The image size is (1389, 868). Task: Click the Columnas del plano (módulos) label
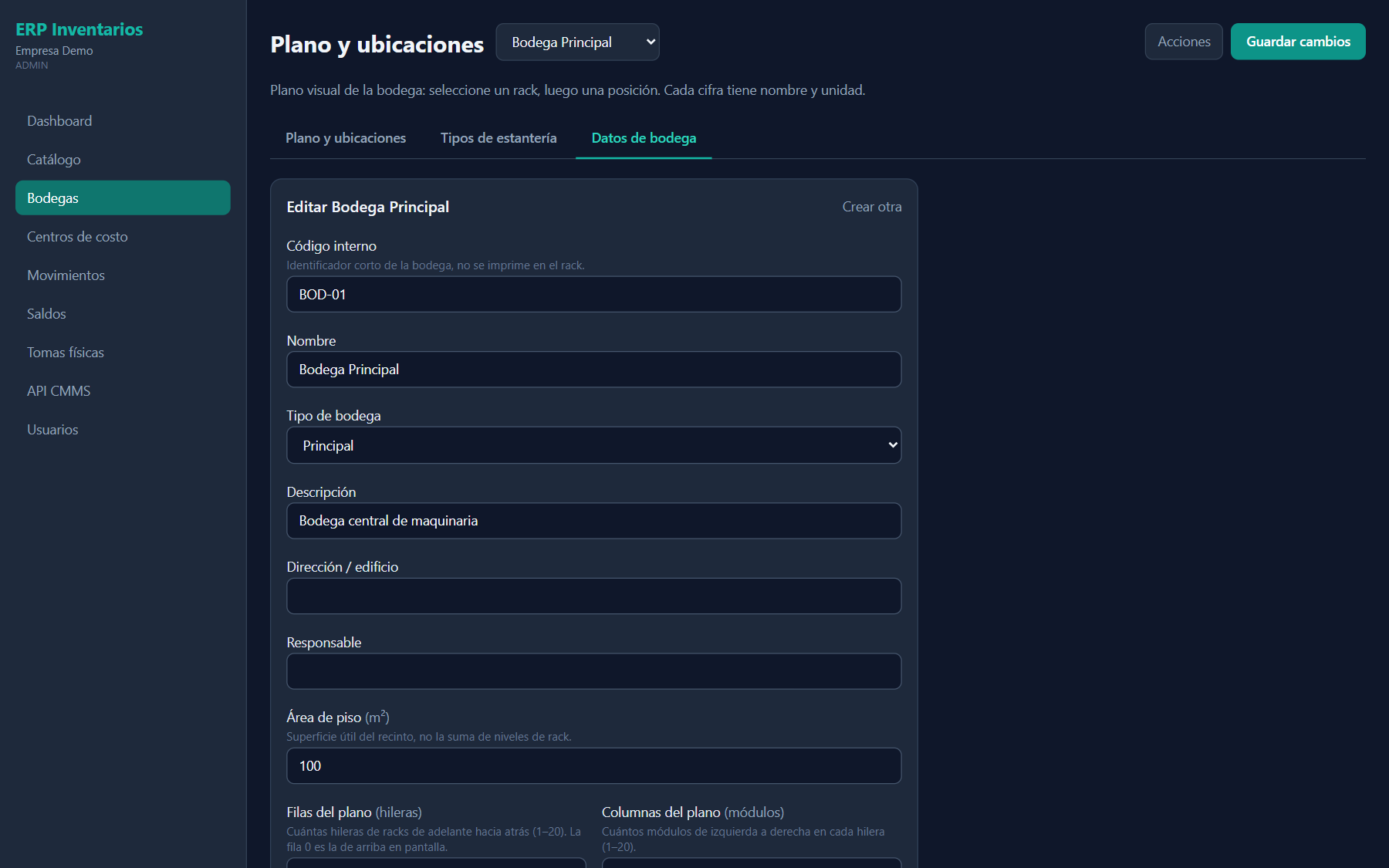click(x=693, y=812)
